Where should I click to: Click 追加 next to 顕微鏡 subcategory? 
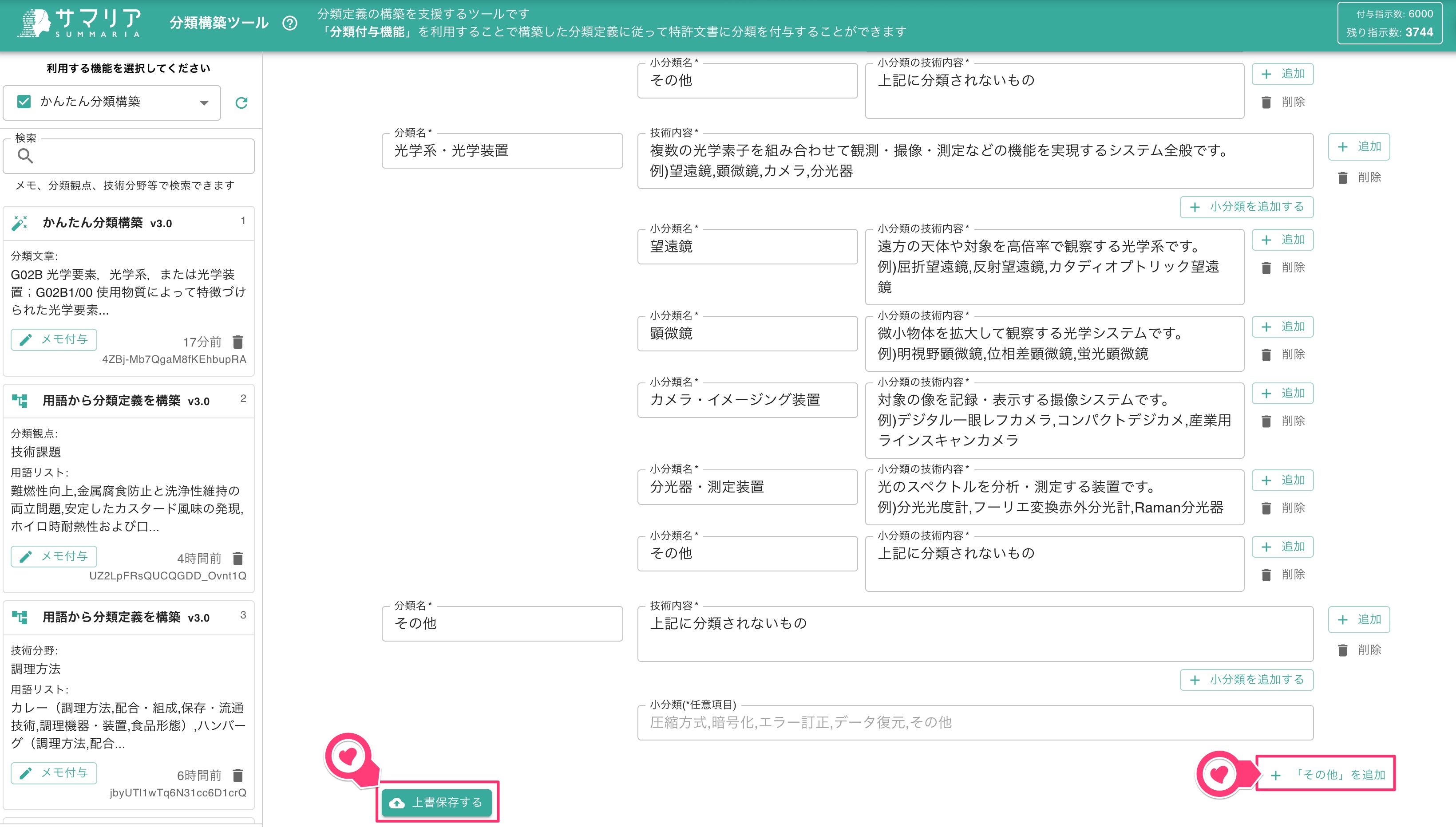coord(1283,327)
